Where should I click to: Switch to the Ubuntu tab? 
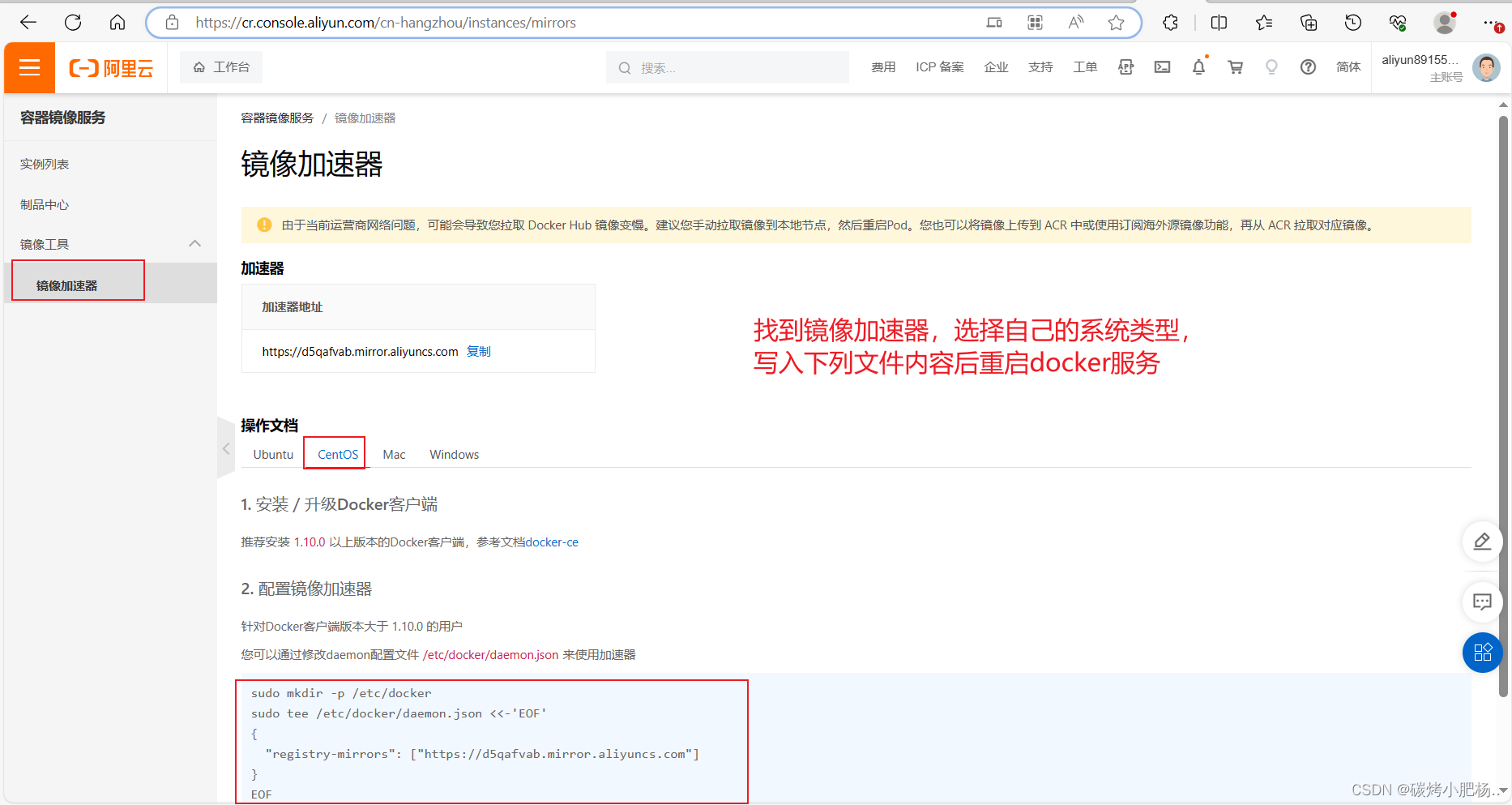coord(273,454)
